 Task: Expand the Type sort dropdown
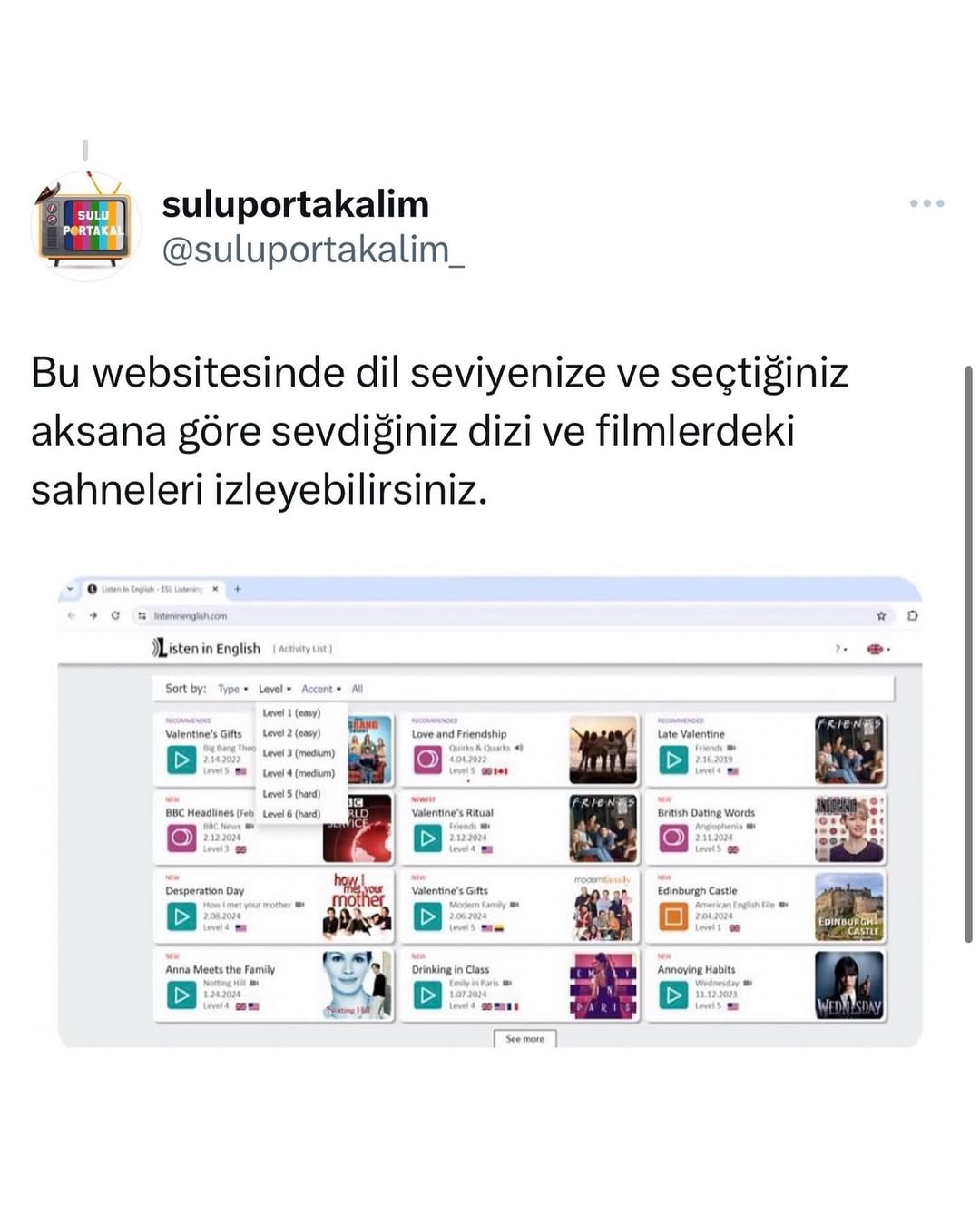coord(232,689)
